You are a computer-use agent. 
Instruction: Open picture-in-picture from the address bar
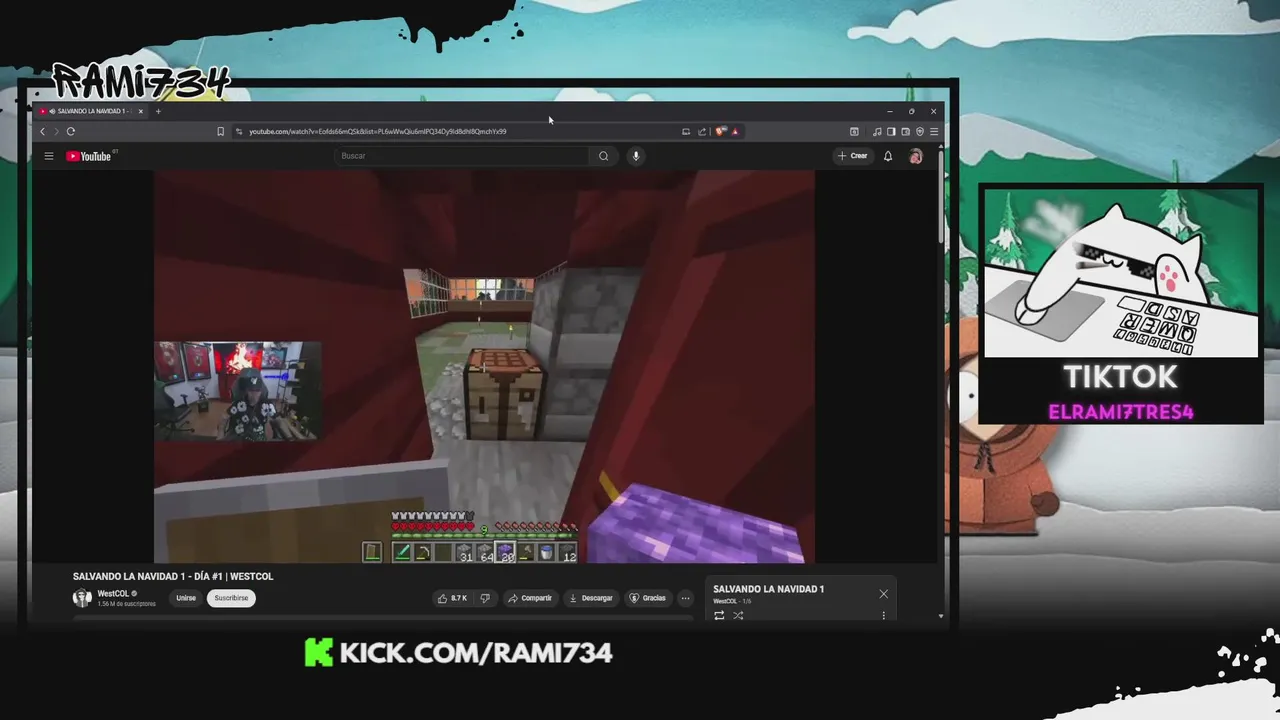[685, 131]
